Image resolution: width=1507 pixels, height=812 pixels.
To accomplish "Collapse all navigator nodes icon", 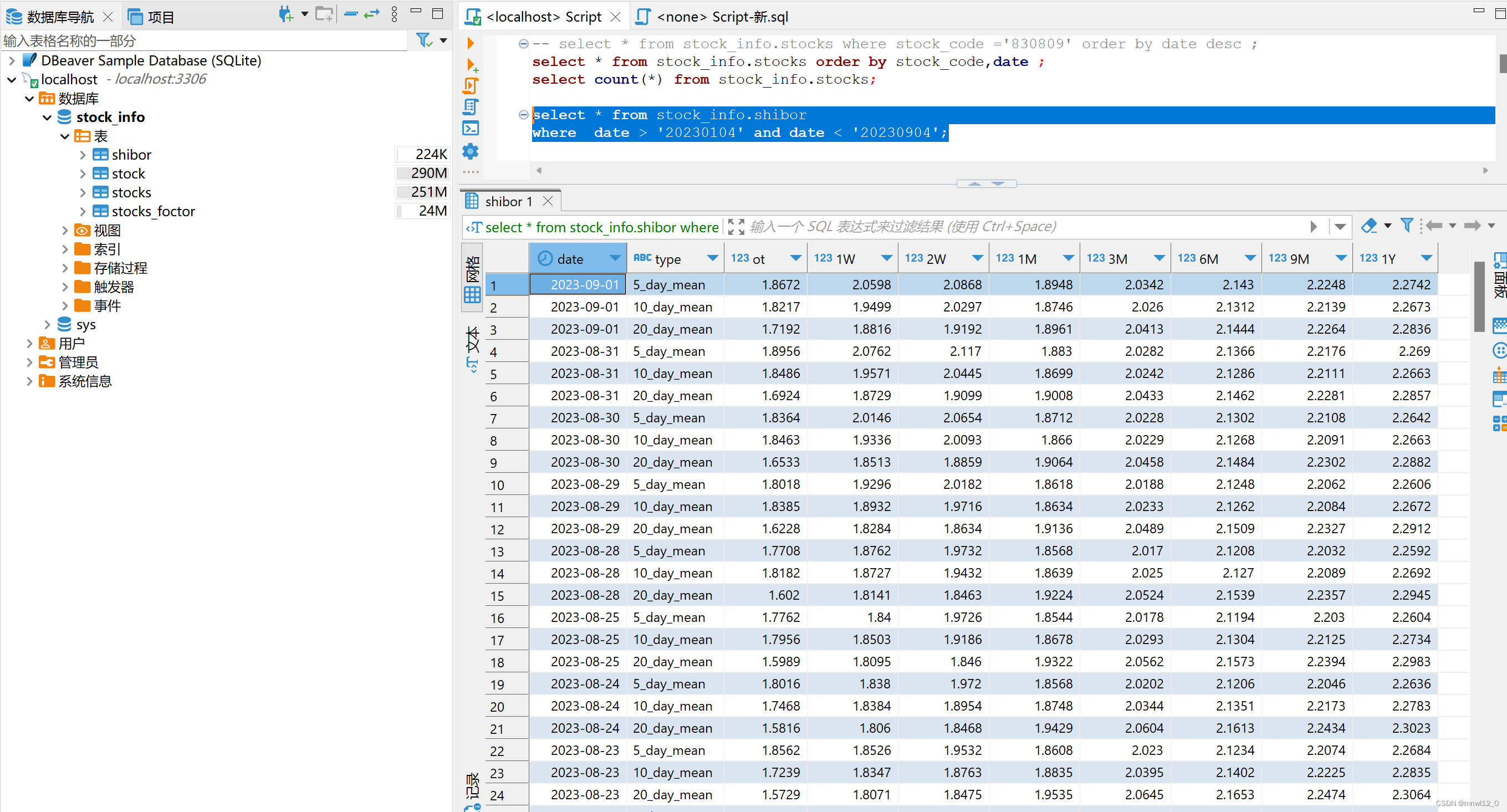I will click(350, 14).
